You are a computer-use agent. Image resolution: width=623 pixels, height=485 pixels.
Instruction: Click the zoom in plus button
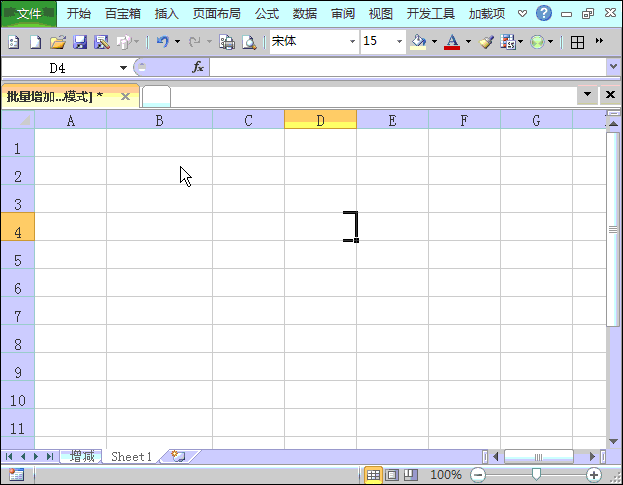[x=594, y=475]
